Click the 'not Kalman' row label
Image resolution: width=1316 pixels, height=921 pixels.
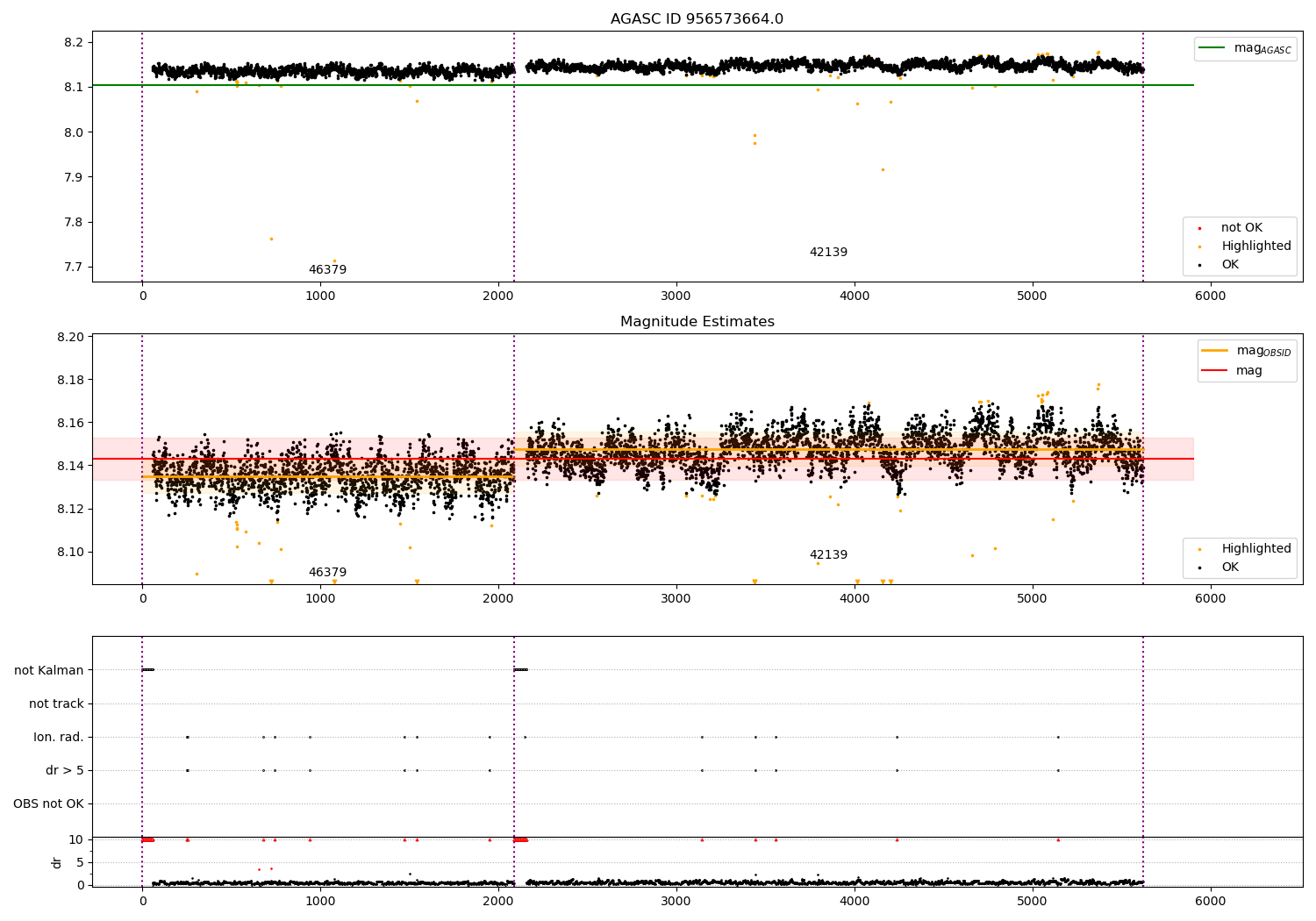click(x=49, y=671)
